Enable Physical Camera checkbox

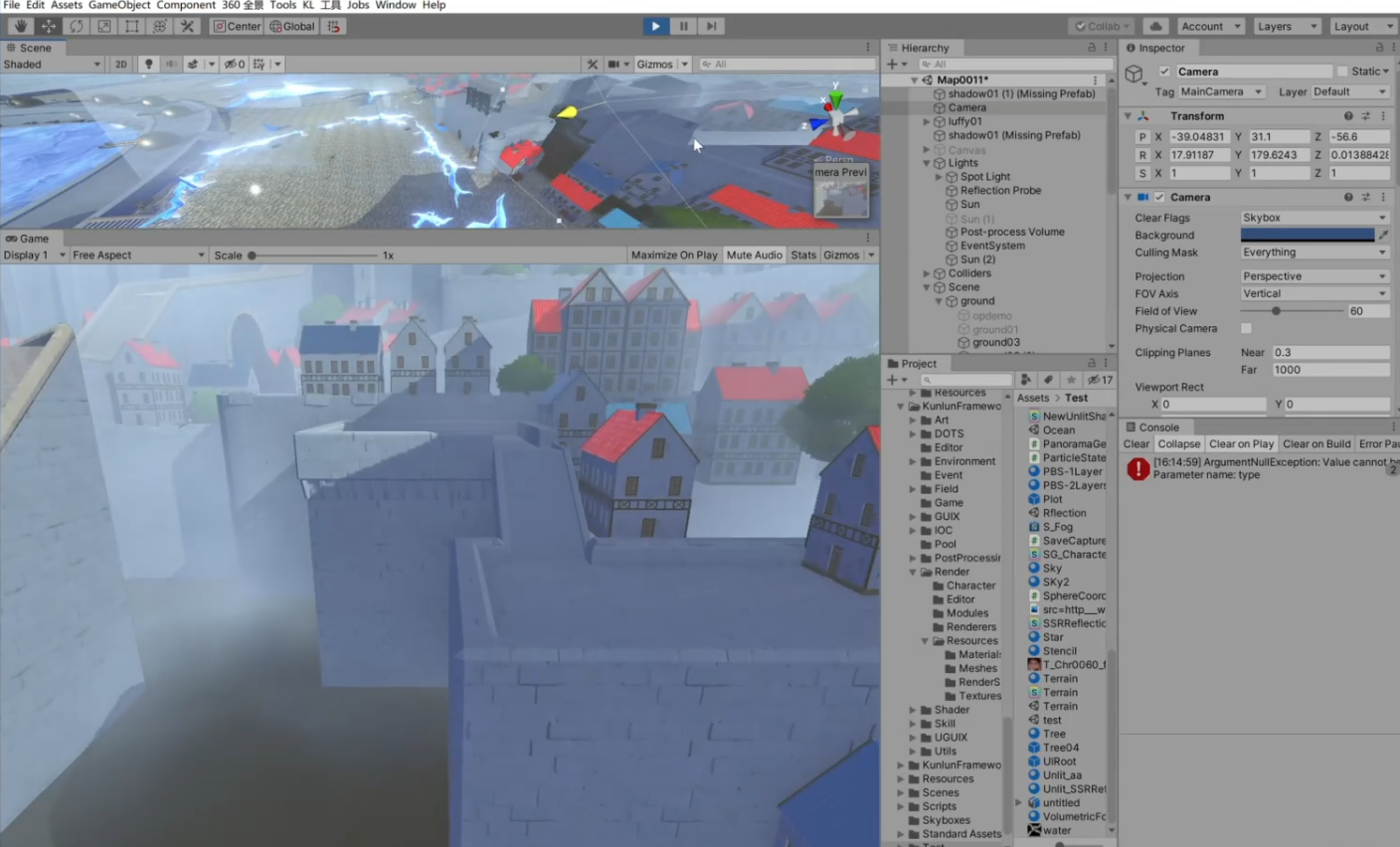point(1246,329)
